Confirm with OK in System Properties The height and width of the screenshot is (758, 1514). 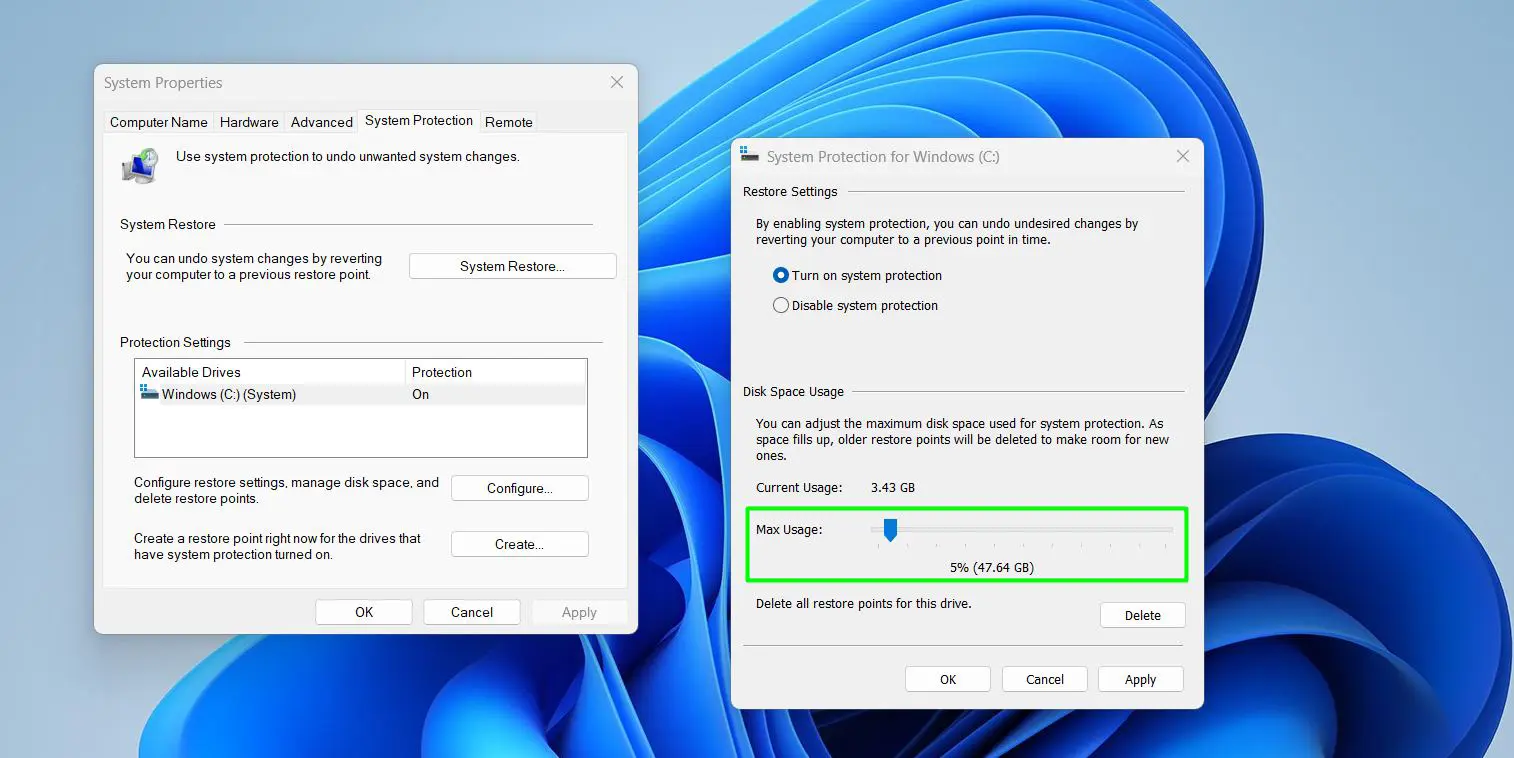coord(363,611)
